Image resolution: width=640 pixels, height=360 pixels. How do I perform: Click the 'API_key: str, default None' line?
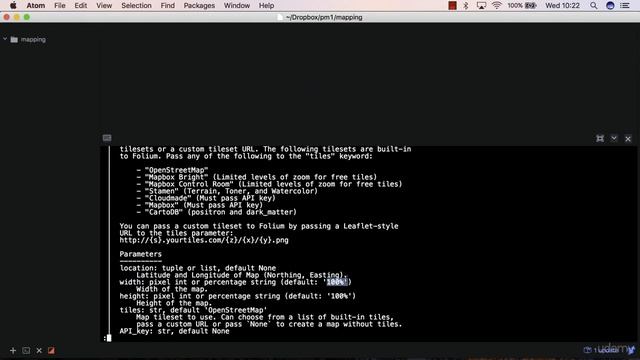[174, 331]
